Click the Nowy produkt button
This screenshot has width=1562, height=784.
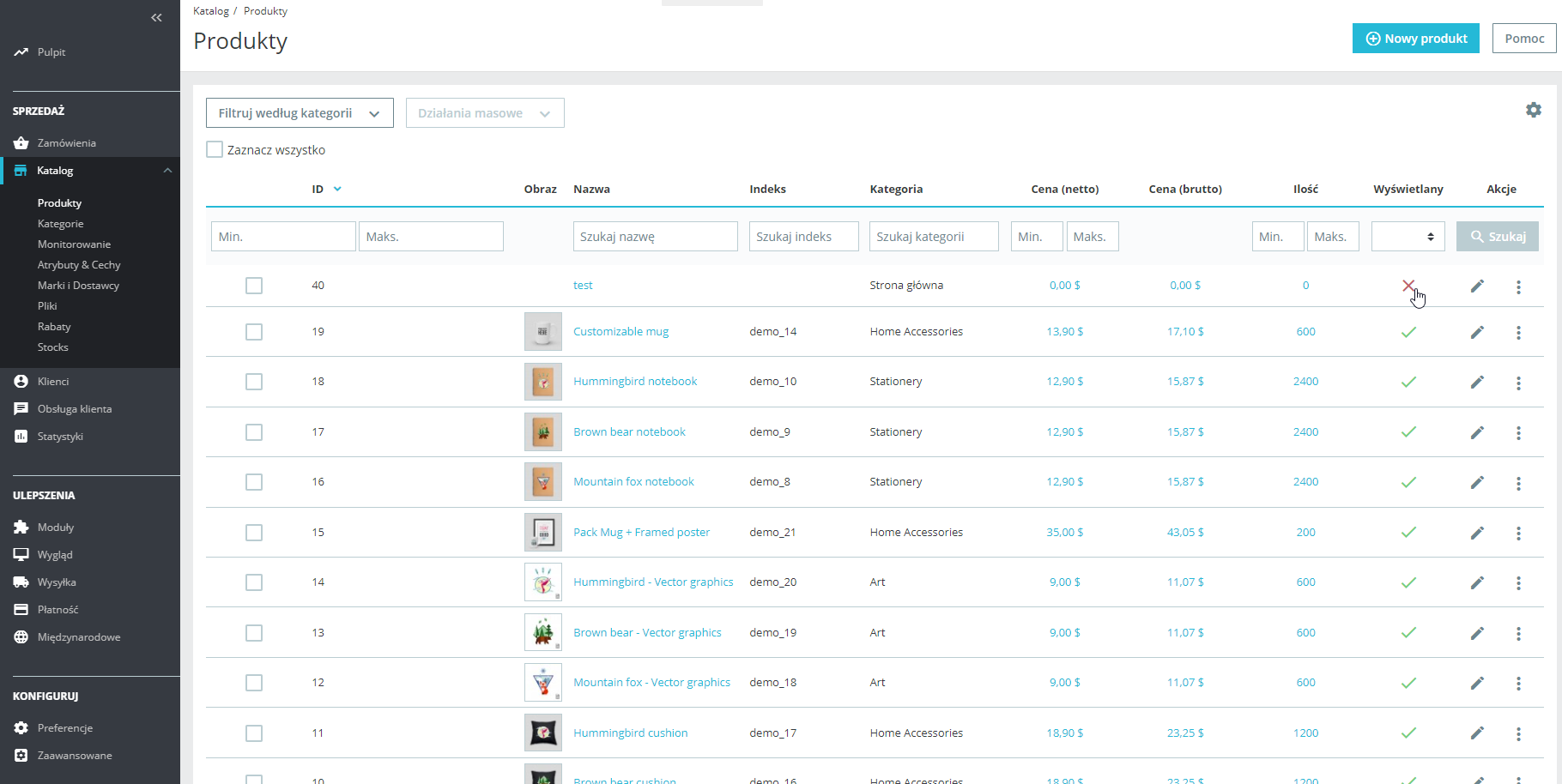click(x=1415, y=39)
